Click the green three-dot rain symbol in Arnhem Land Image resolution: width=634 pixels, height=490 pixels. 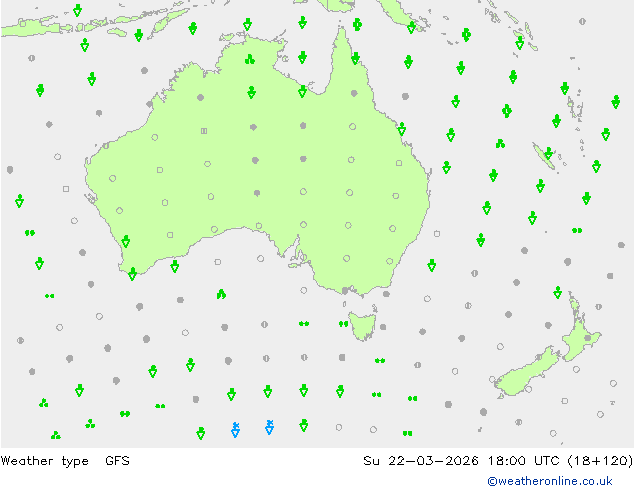(x=250, y=60)
